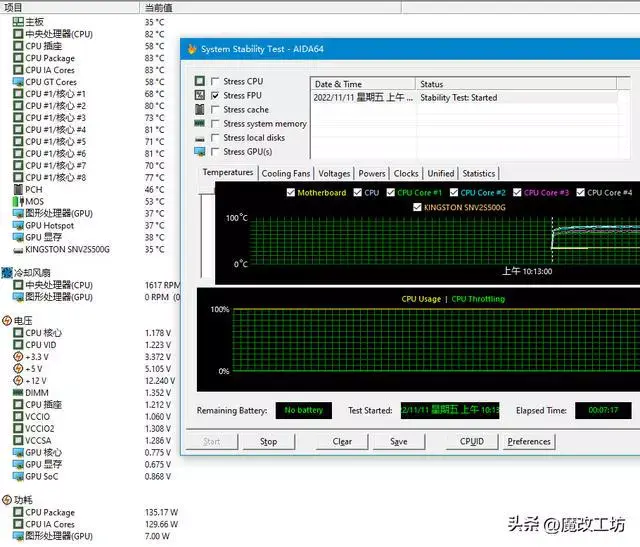
Task: Open the Voltages tab
Action: click(334, 173)
